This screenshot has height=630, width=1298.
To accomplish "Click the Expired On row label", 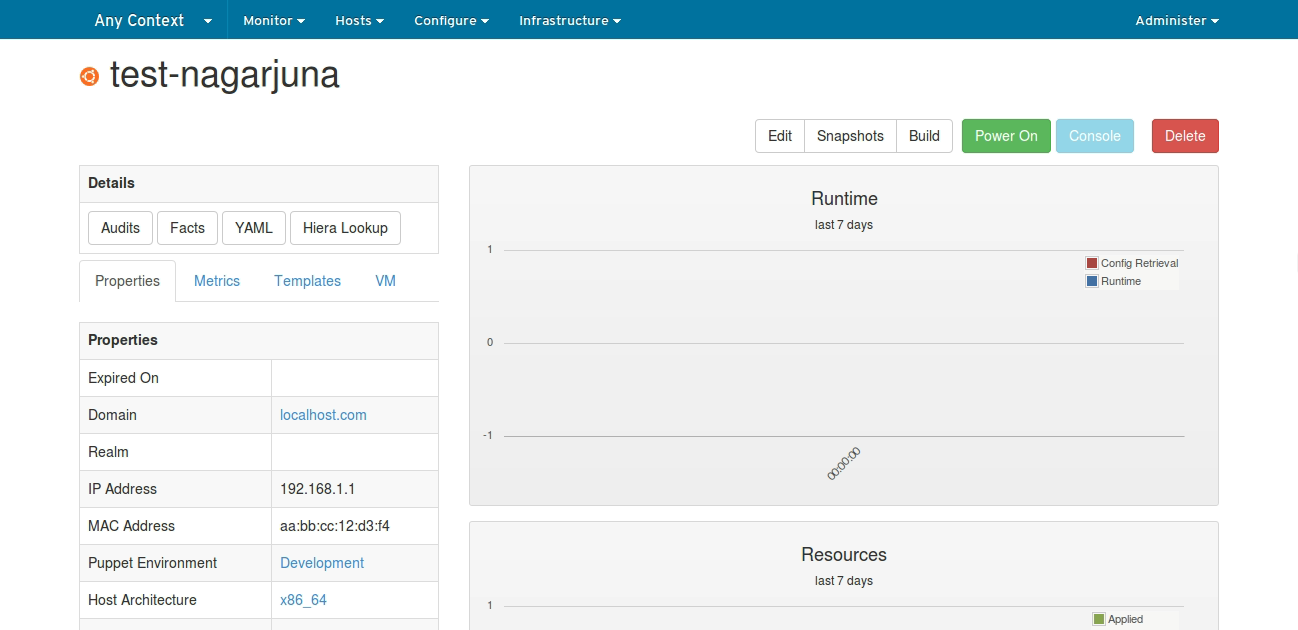I will click(x=123, y=378).
